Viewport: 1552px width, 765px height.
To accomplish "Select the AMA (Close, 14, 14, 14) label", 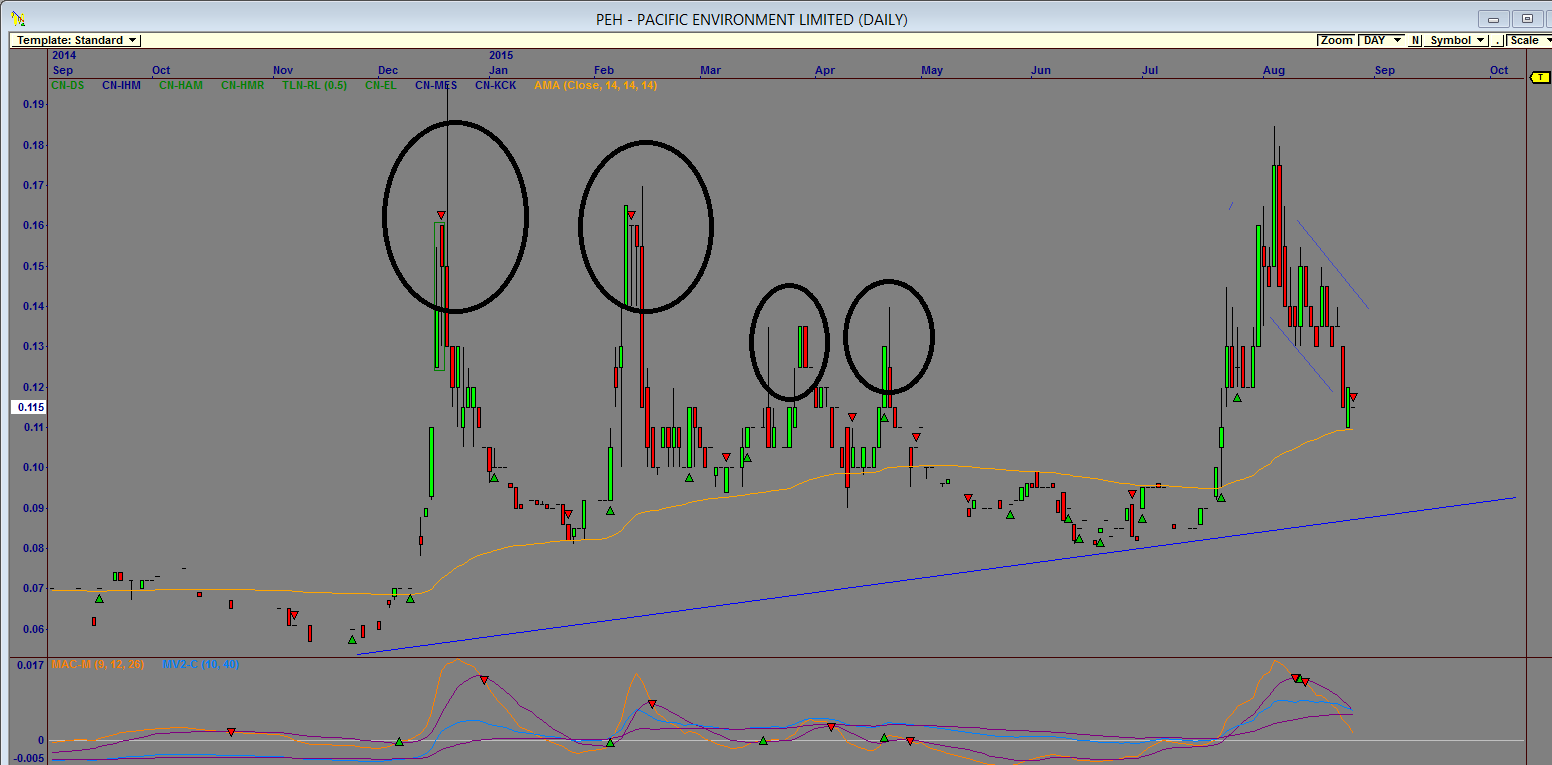I will pyautogui.click(x=595, y=85).
